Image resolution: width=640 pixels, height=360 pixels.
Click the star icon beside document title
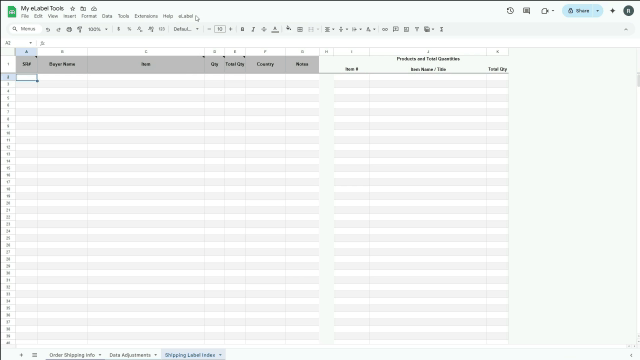tap(73, 9)
